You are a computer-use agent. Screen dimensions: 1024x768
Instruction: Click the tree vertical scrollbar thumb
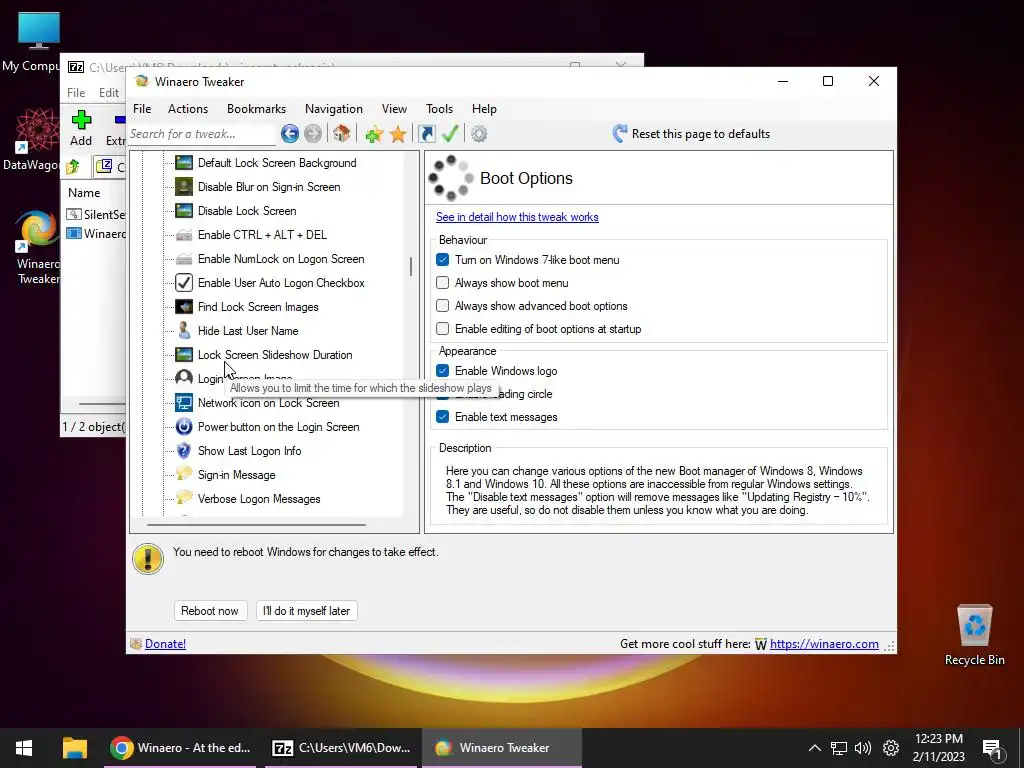(411, 266)
